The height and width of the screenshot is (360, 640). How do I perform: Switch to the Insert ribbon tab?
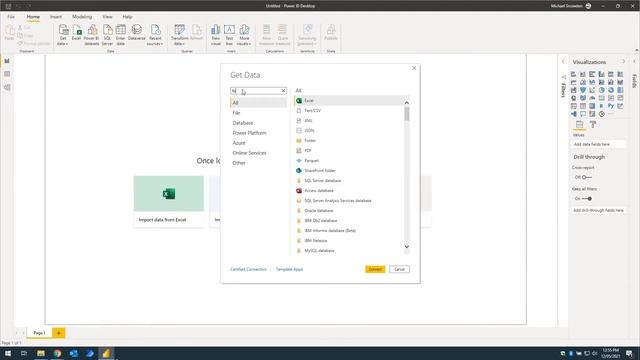click(56, 17)
